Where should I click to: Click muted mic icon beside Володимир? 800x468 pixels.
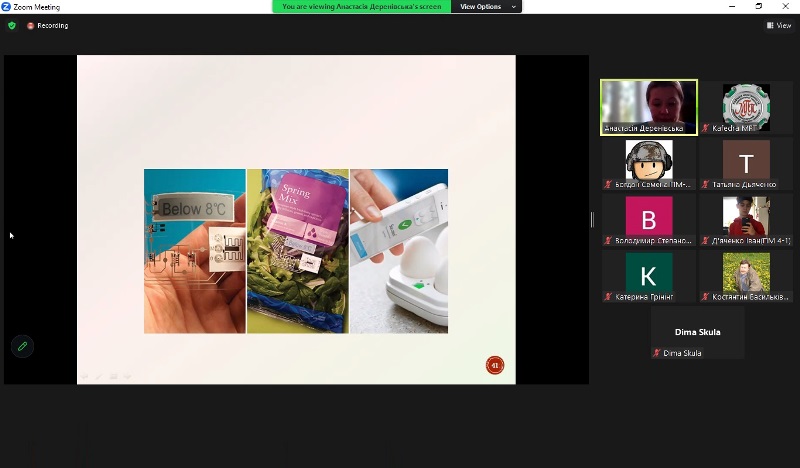[608, 241]
